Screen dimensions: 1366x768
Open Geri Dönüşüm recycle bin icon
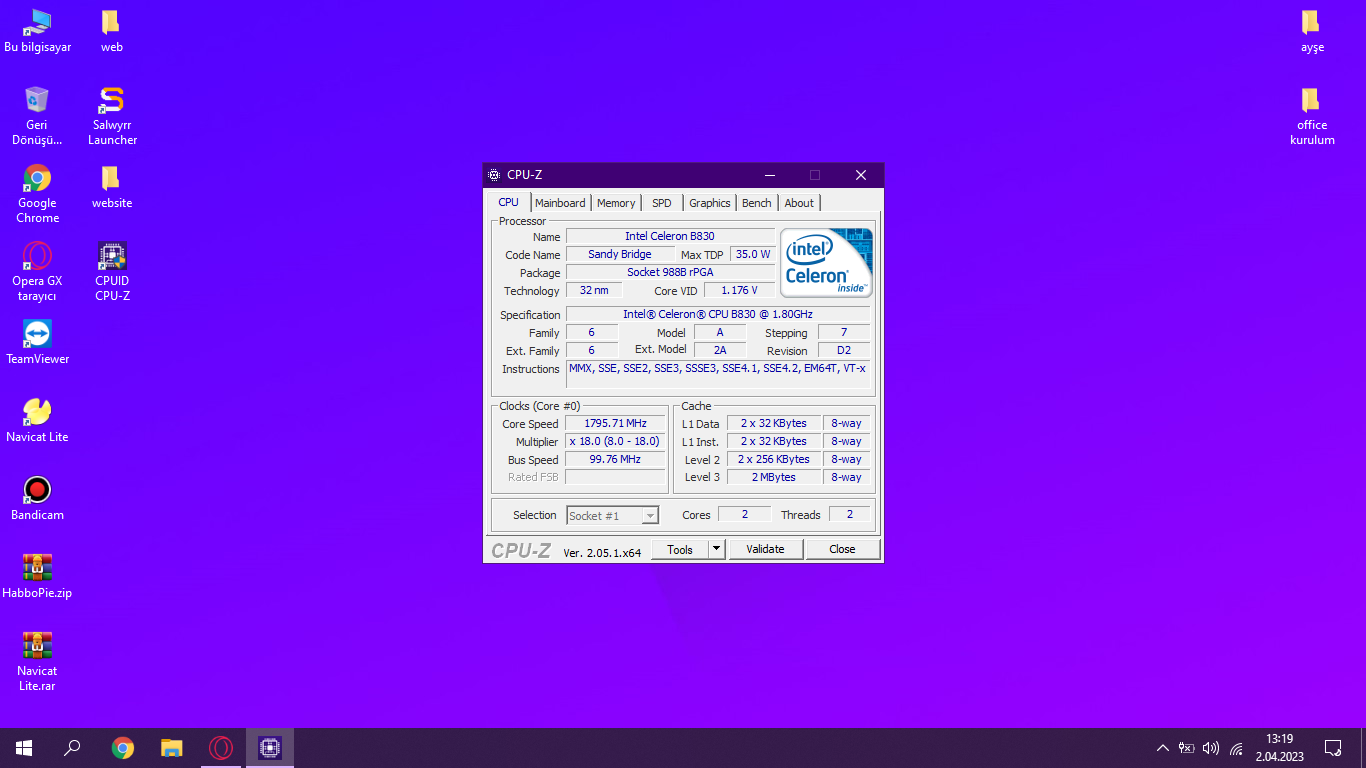pyautogui.click(x=37, y=116)
